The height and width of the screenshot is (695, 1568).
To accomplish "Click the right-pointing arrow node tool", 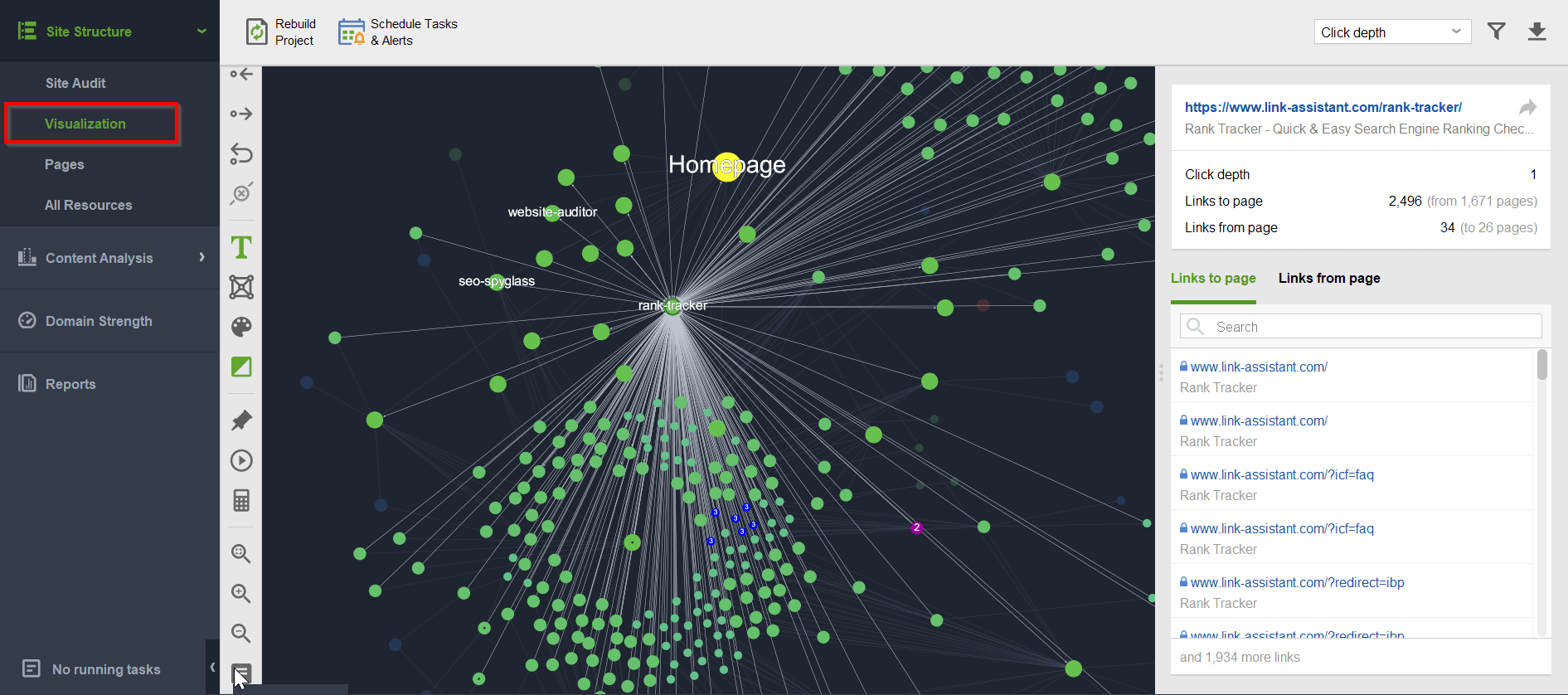I will (241, 114).
